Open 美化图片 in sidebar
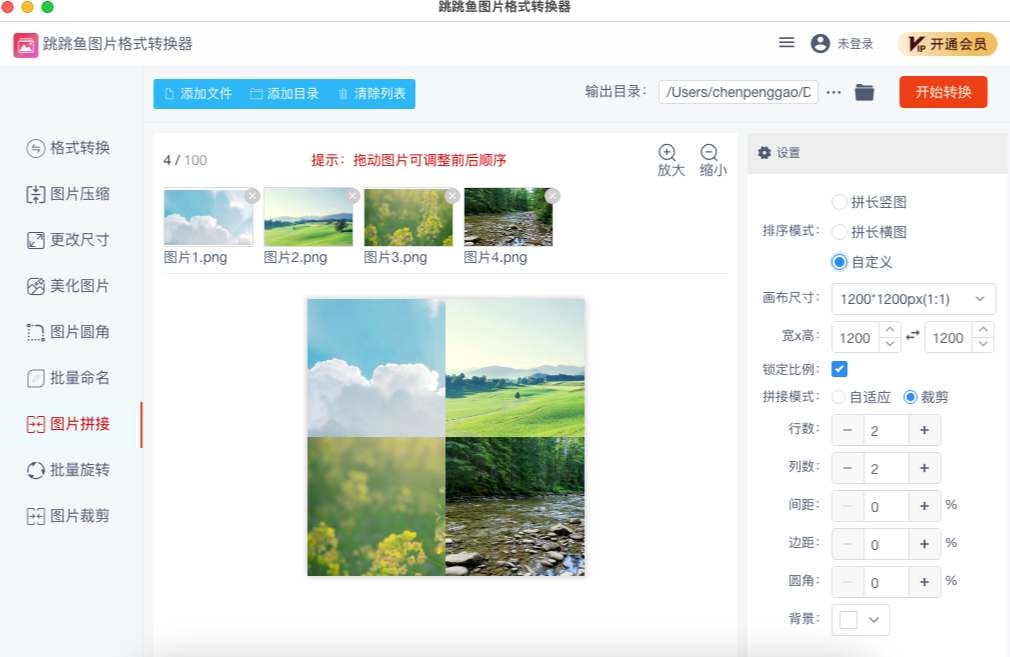 (x=68, y=286)
